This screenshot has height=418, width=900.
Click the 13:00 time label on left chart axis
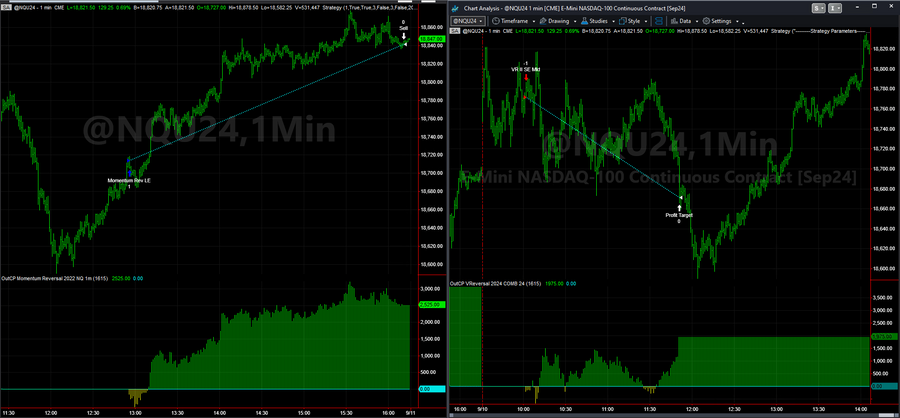pos(135,412)
